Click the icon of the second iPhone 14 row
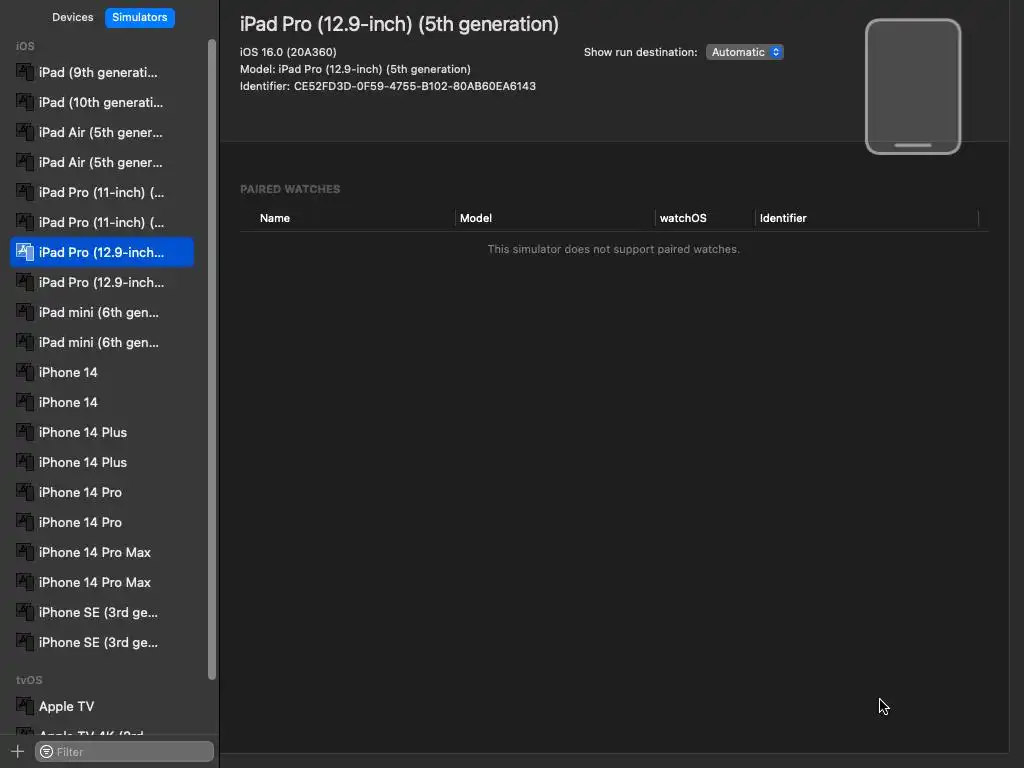 pos(25,402)
